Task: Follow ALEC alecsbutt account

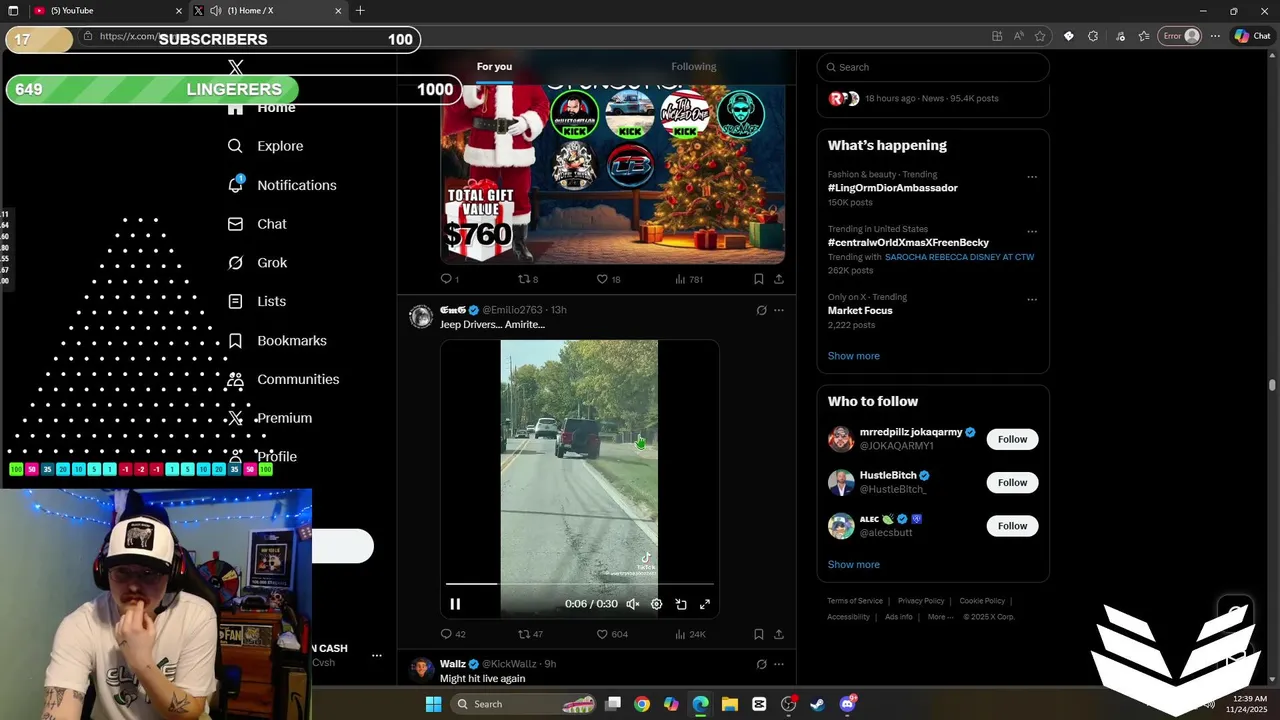Action: (x=1012, y=526)
